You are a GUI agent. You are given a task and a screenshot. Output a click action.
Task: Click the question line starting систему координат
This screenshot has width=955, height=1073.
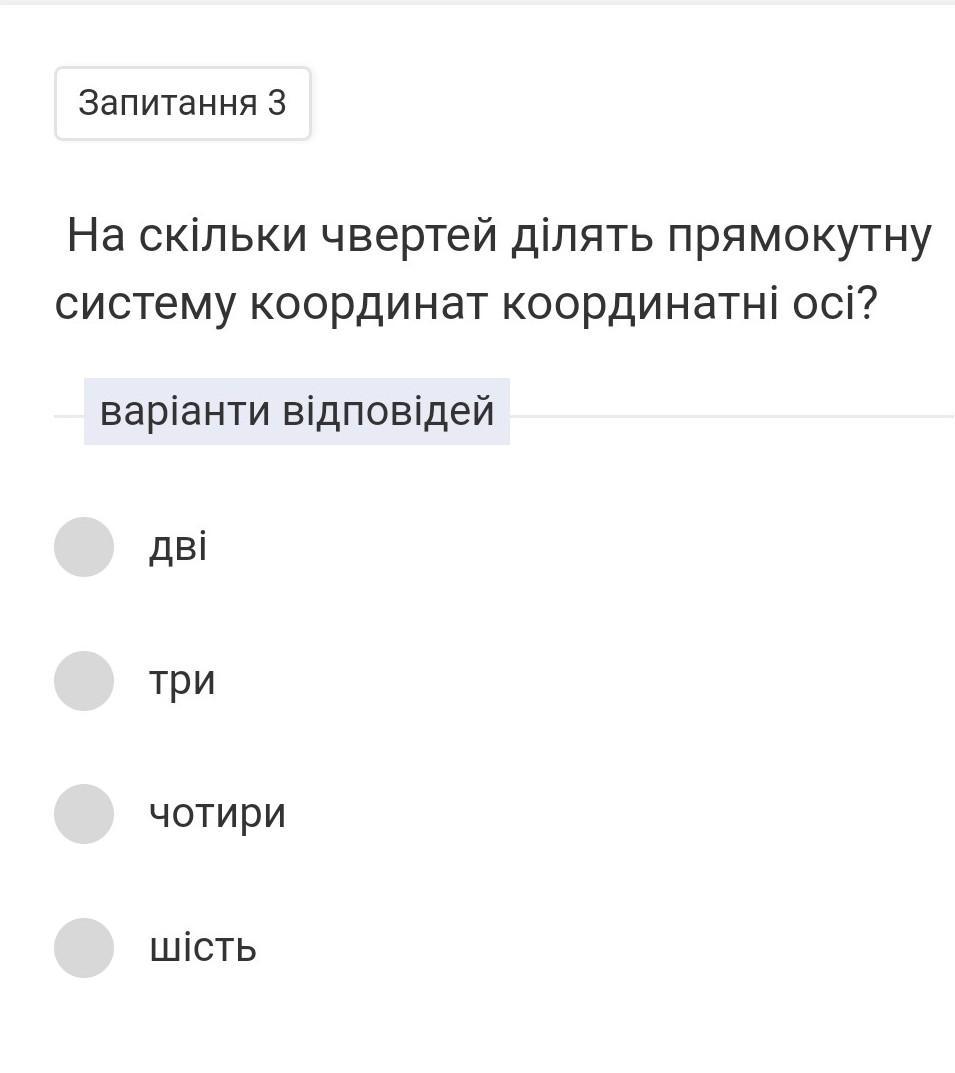coord(466,304)
